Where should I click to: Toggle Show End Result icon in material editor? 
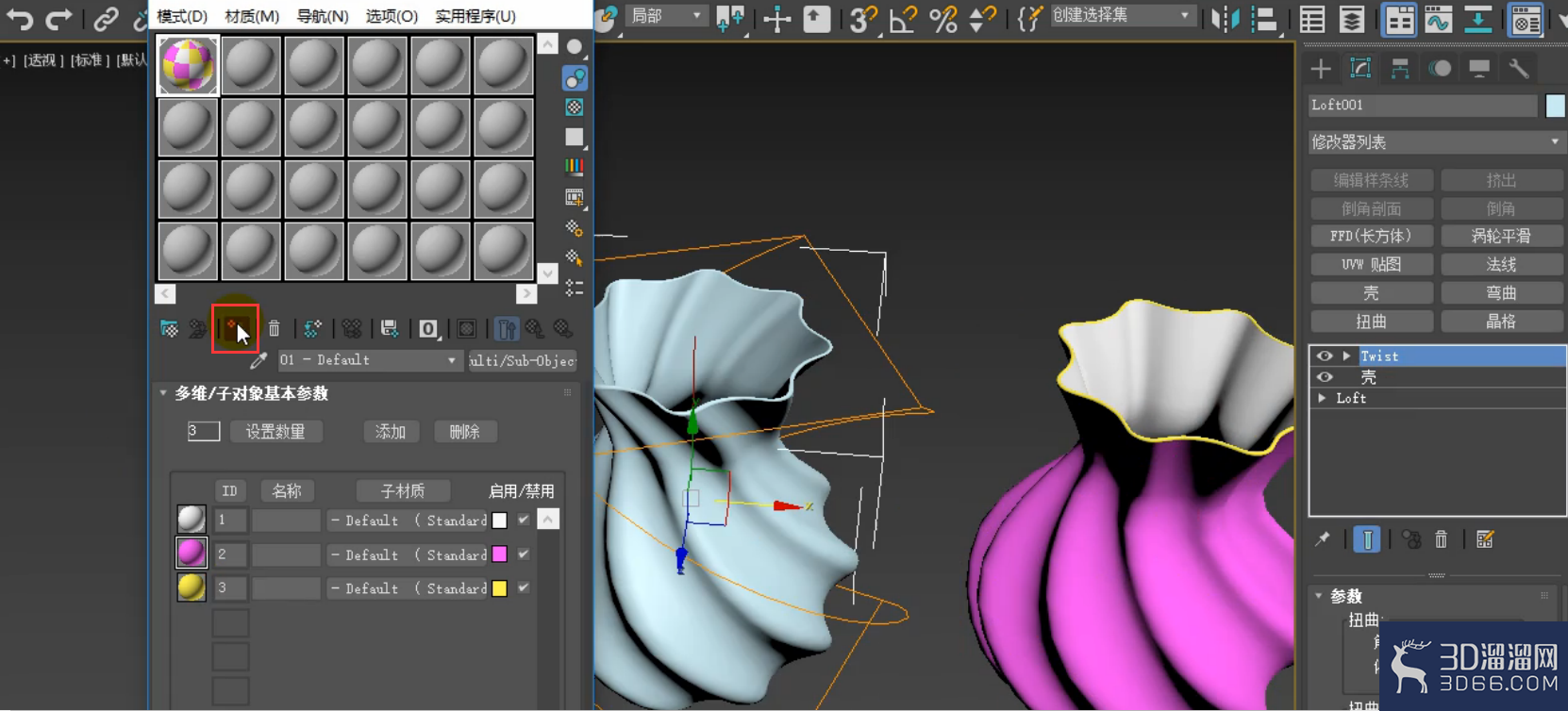click(x=507, y=329)
